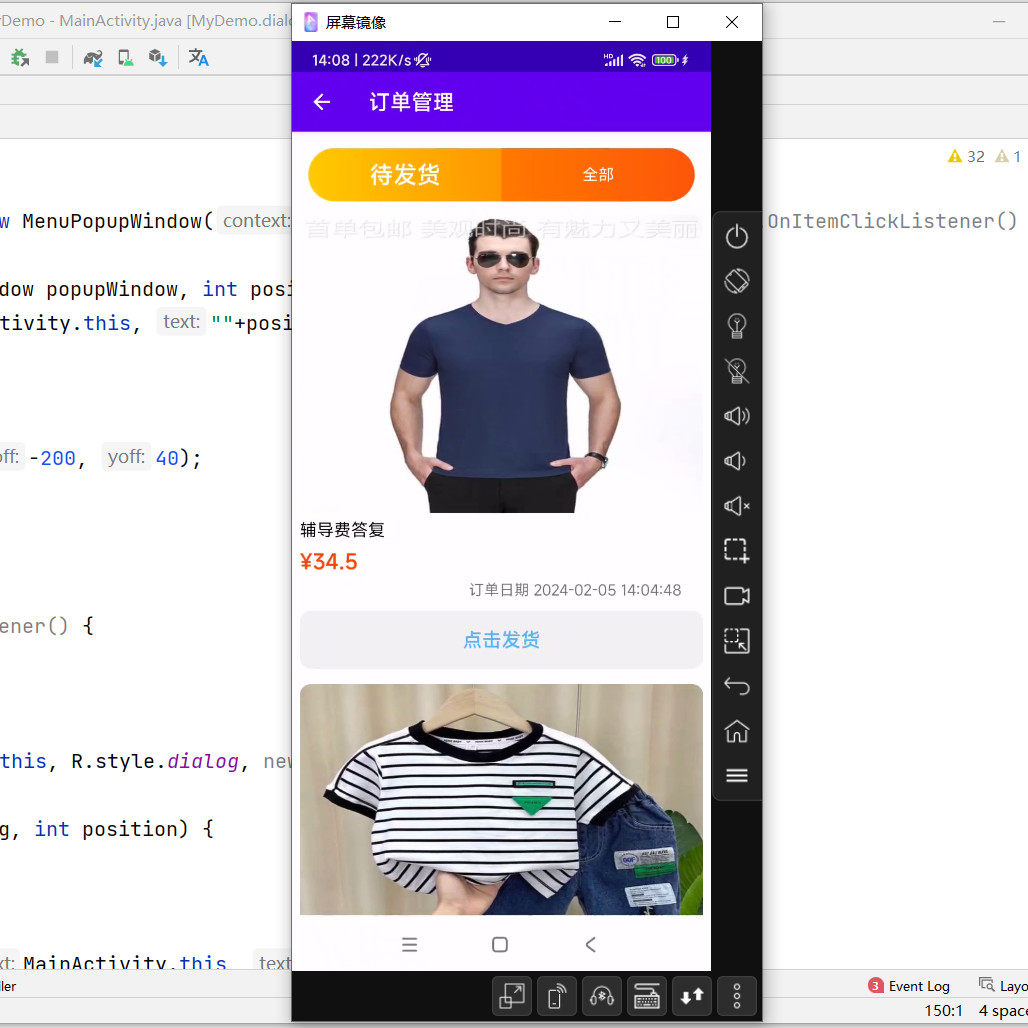Enter fullscreen mode from the bottom toolbar
The image size is (1028, 1028).
click(x=511, y=996)
